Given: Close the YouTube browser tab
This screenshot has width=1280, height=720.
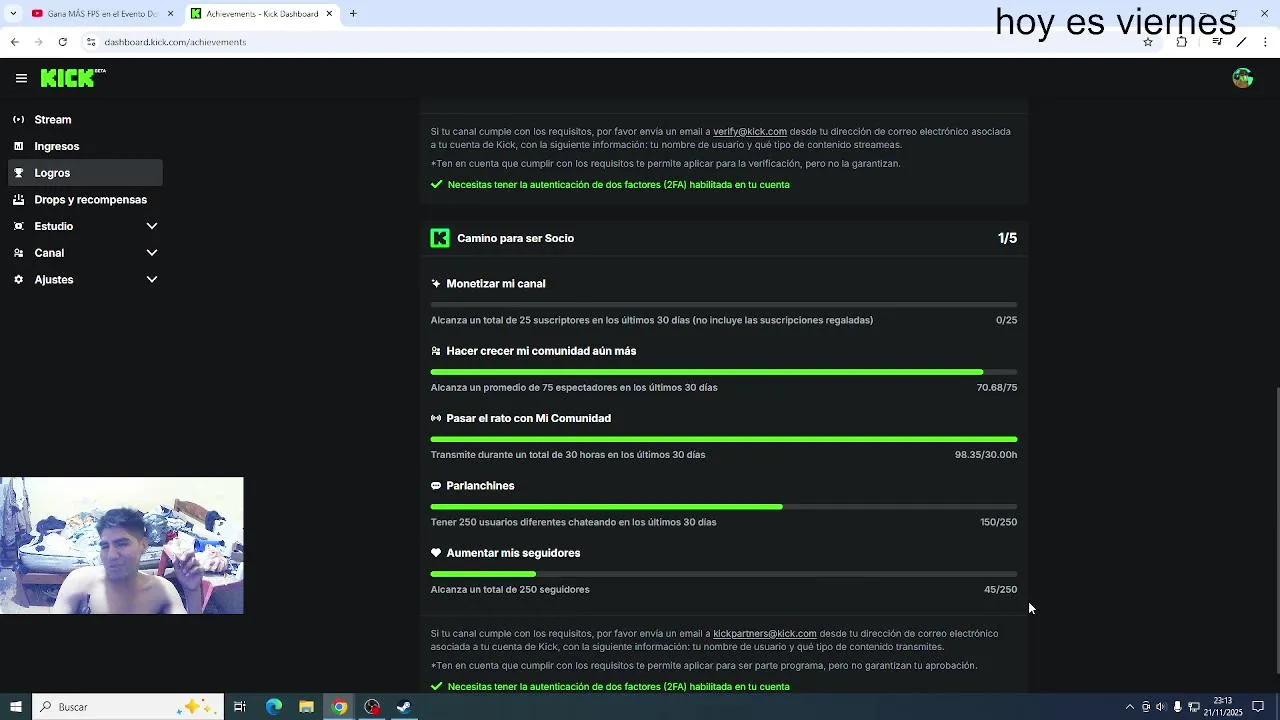Looking at the screenshot, I should [170, 13].
